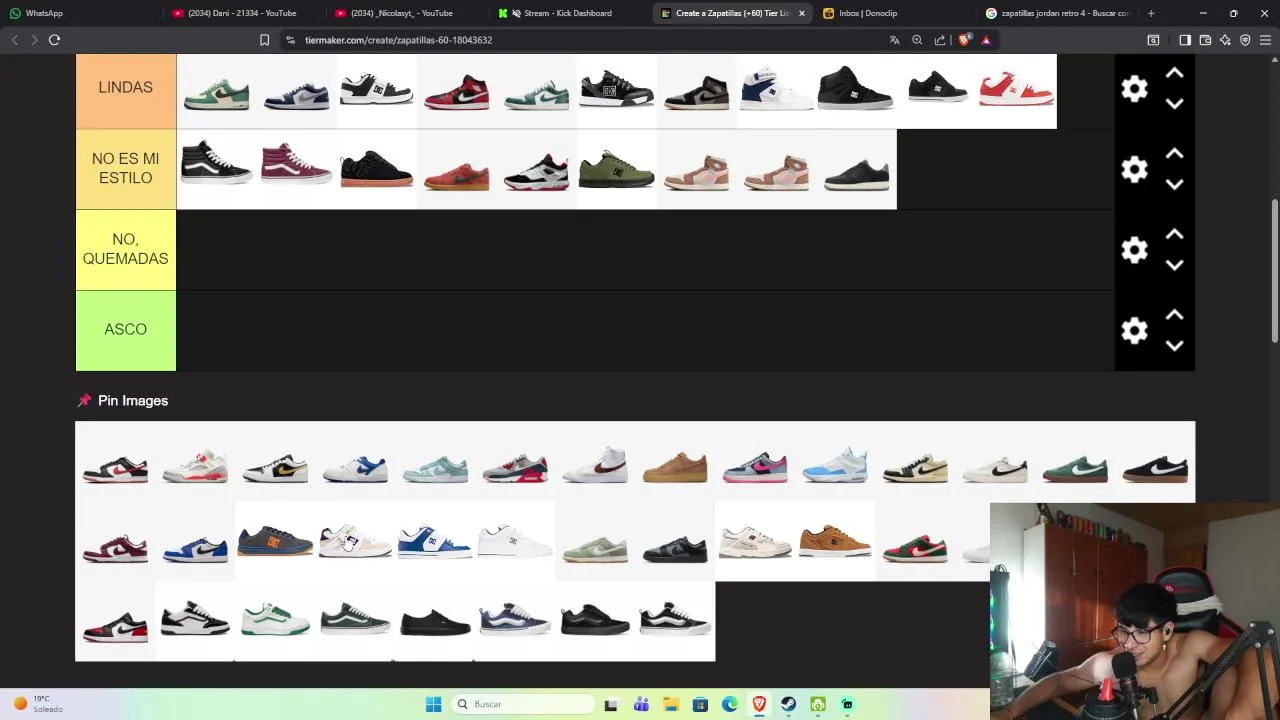Move LINDAS tier down with arrow
The height and width of the screenshot is (720, 1280).
(x=1175, y=104)
